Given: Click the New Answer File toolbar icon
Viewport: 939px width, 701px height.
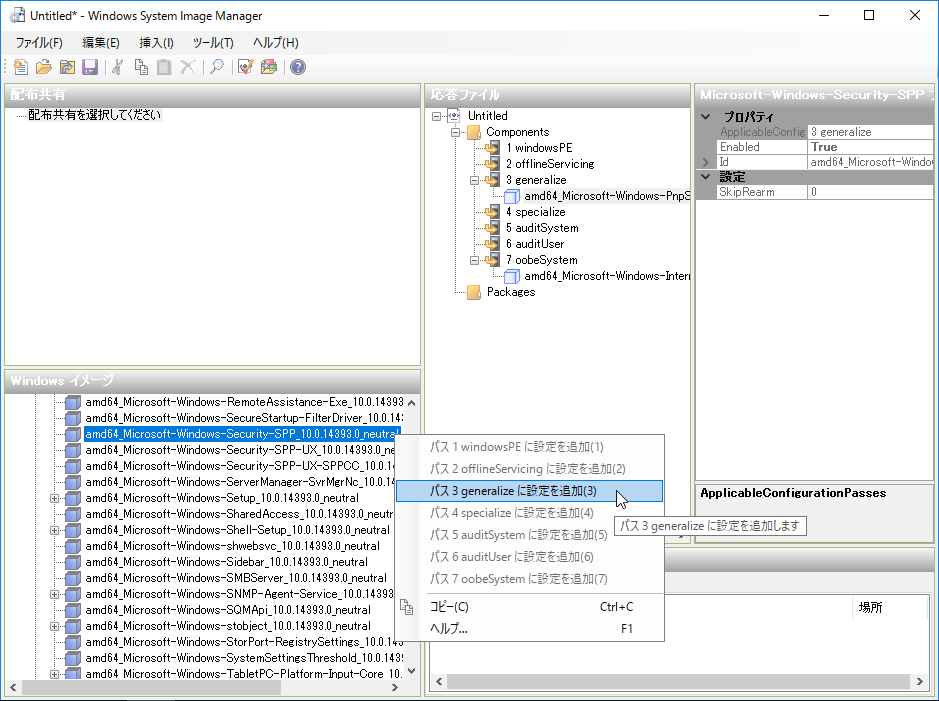Looking at the screenshot, I should pos(20,67).
